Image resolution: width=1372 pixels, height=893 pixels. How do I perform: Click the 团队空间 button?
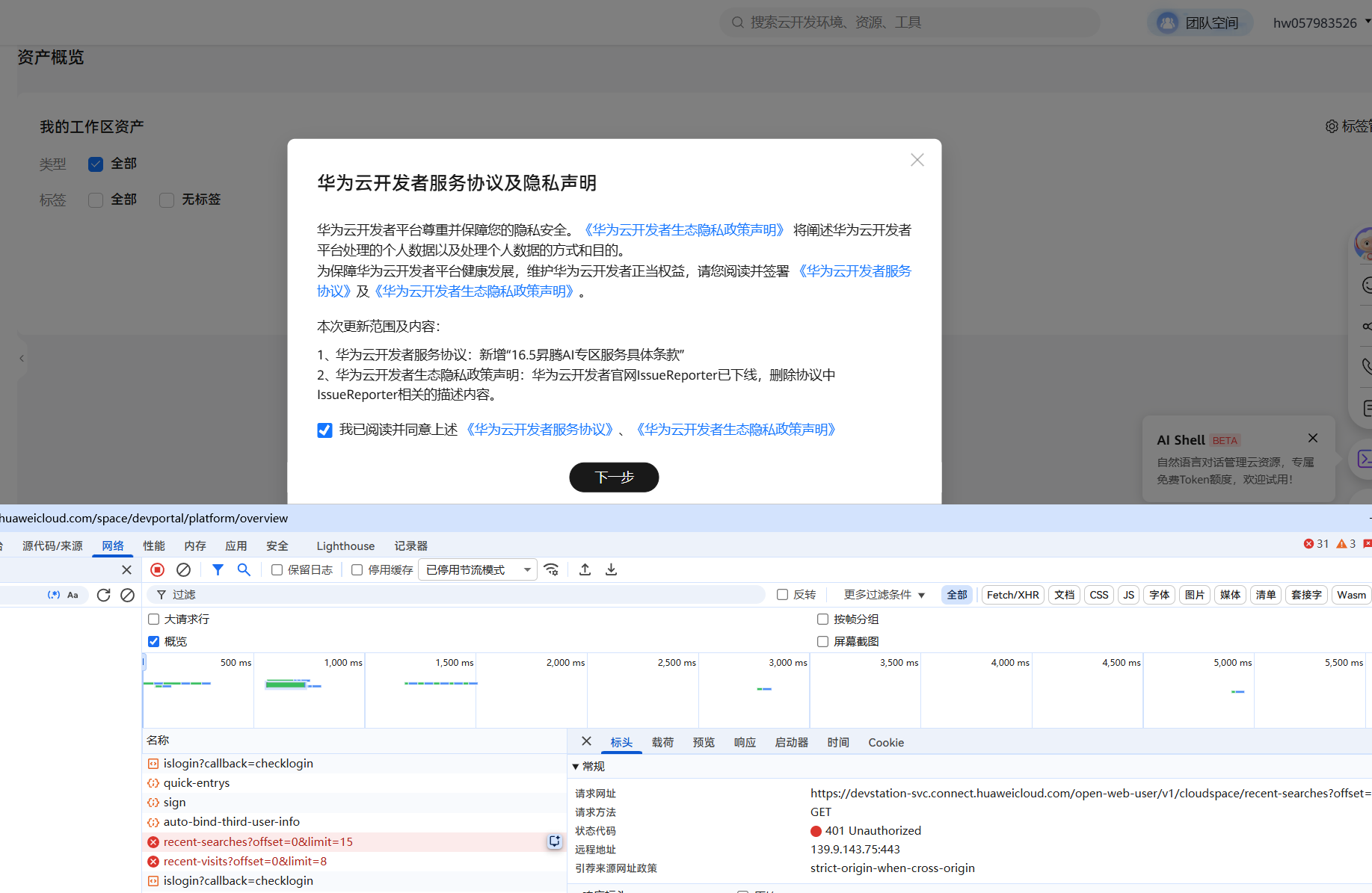click(x=1200, y=22)
